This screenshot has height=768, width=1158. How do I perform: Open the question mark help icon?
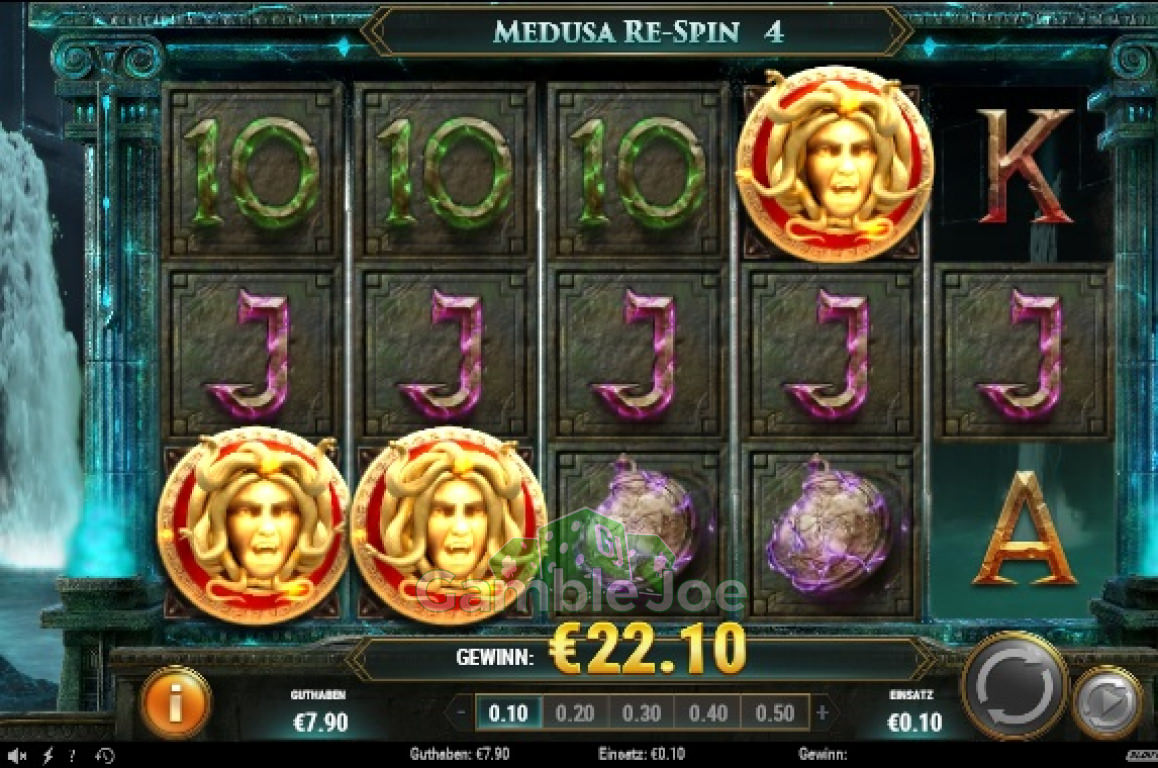pos(72,755)
